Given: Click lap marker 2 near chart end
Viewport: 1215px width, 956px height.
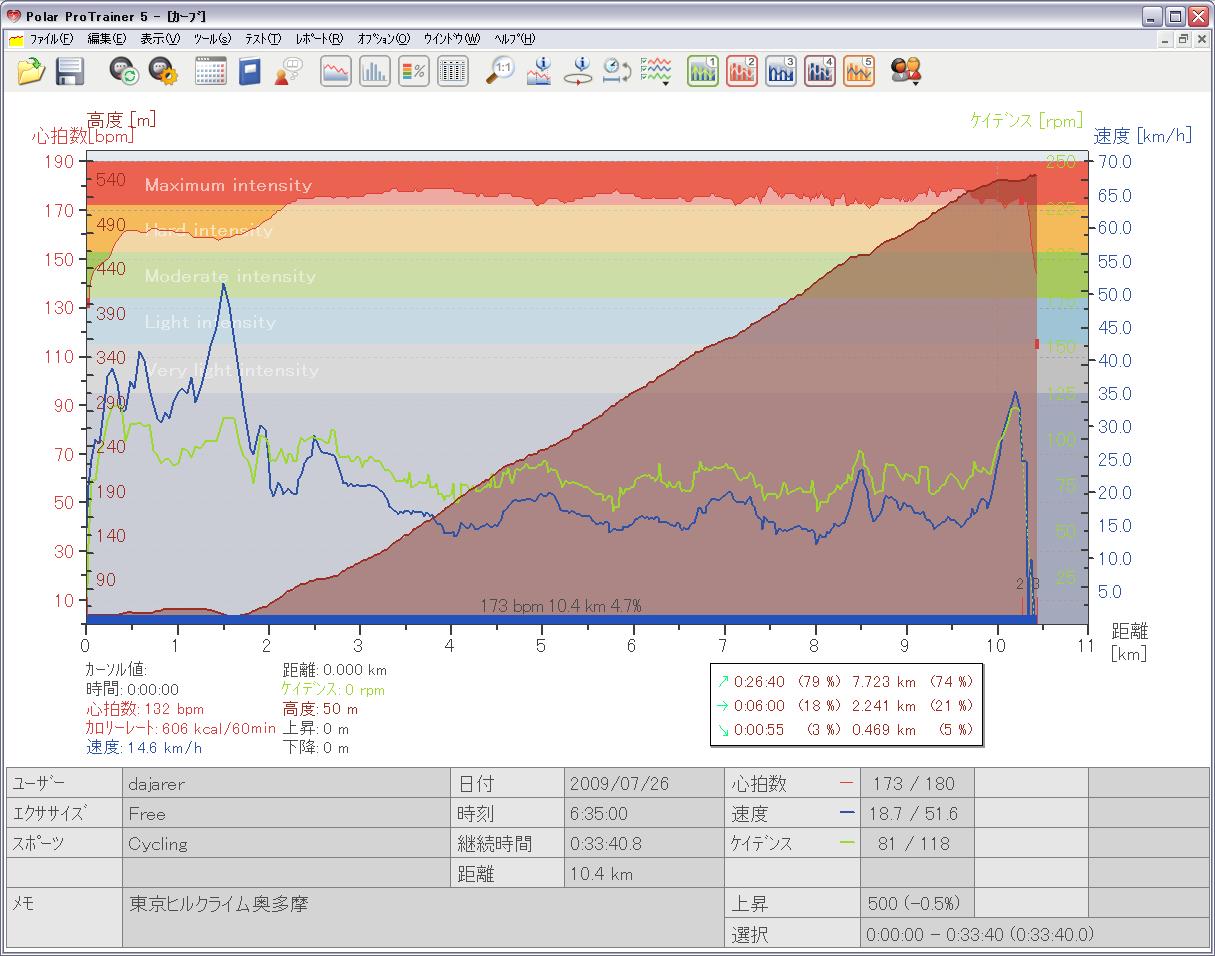Looking at the screenshot, I should (1021, 584).
